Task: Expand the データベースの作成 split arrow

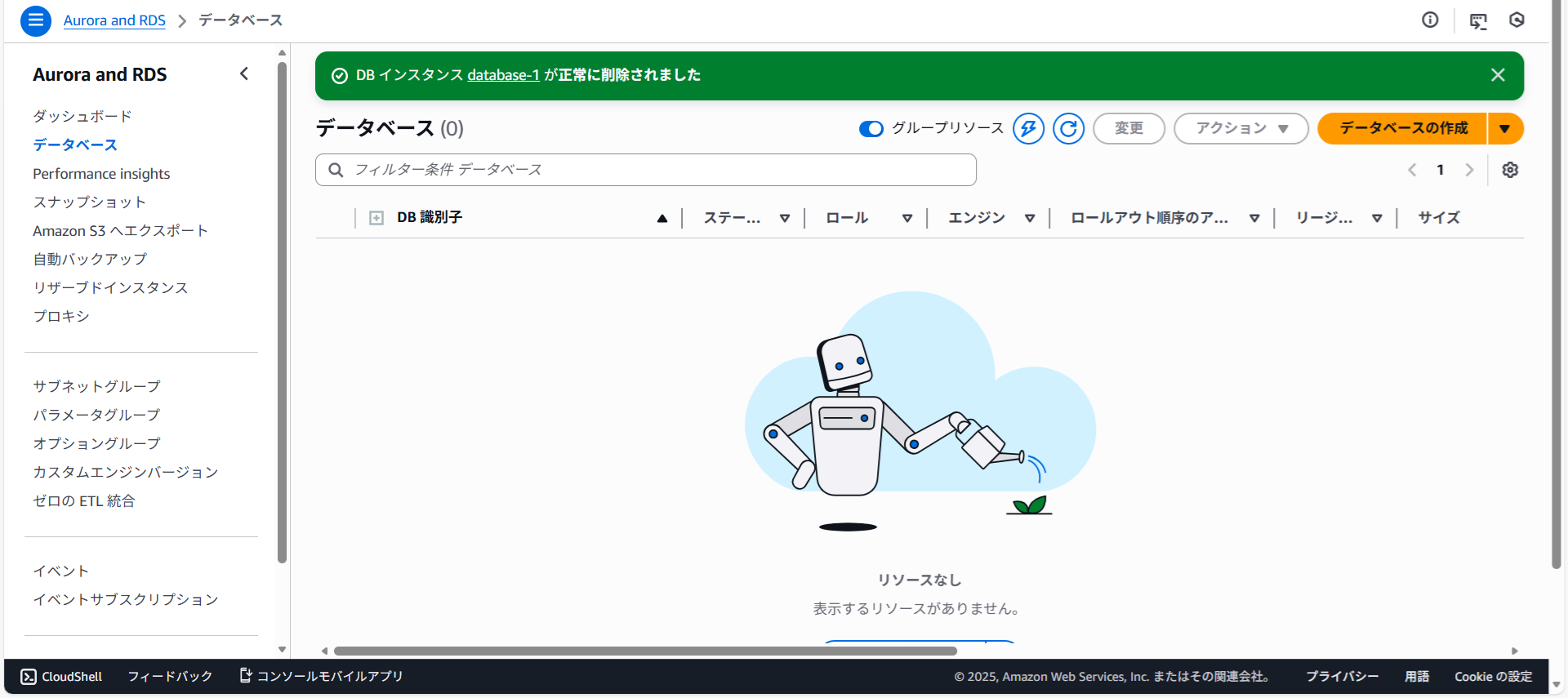Action: click(1504, 129)
